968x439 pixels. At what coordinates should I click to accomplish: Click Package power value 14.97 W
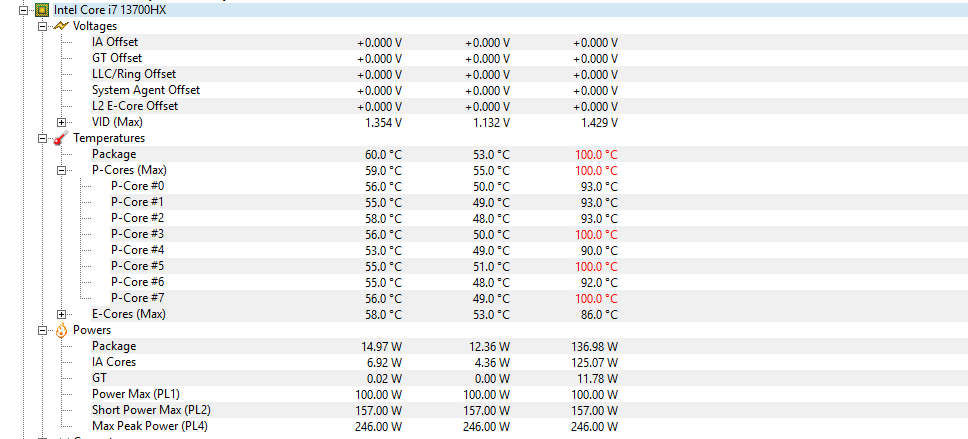click(382, 347)
